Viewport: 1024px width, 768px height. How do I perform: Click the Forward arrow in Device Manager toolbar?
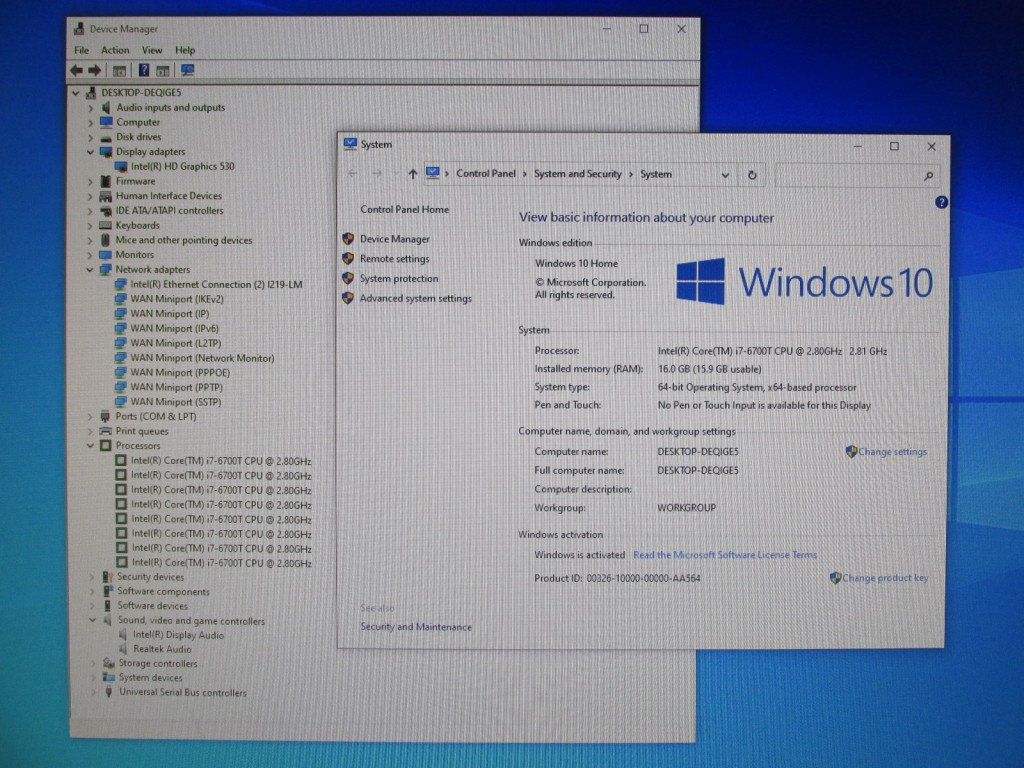pyautogui.click(x=95, y=70)
